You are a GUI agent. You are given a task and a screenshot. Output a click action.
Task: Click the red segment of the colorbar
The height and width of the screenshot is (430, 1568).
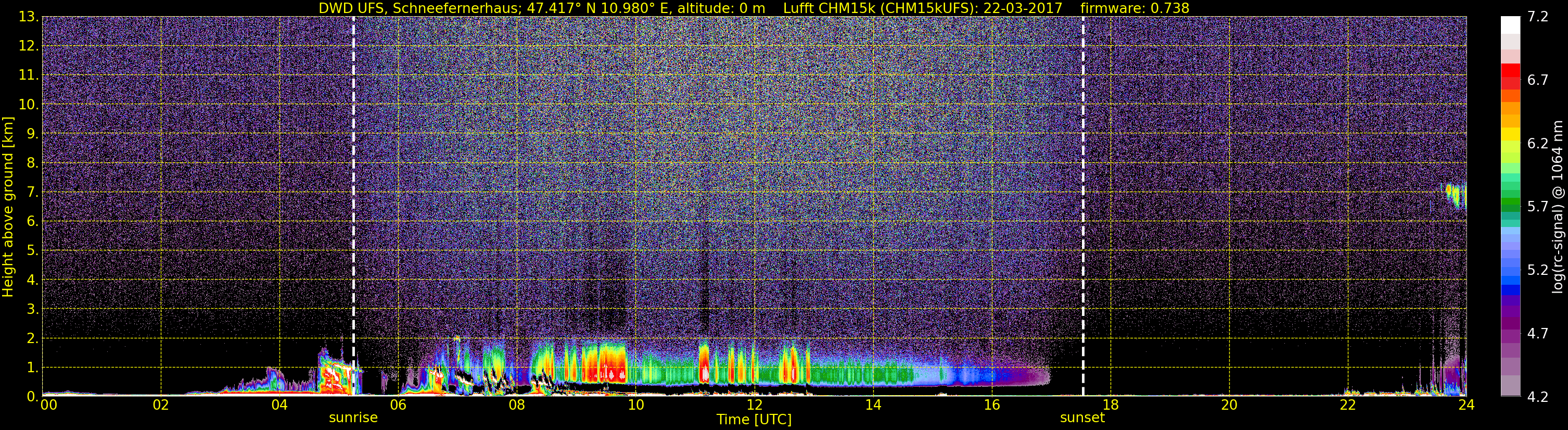[x=1510, y=70]
